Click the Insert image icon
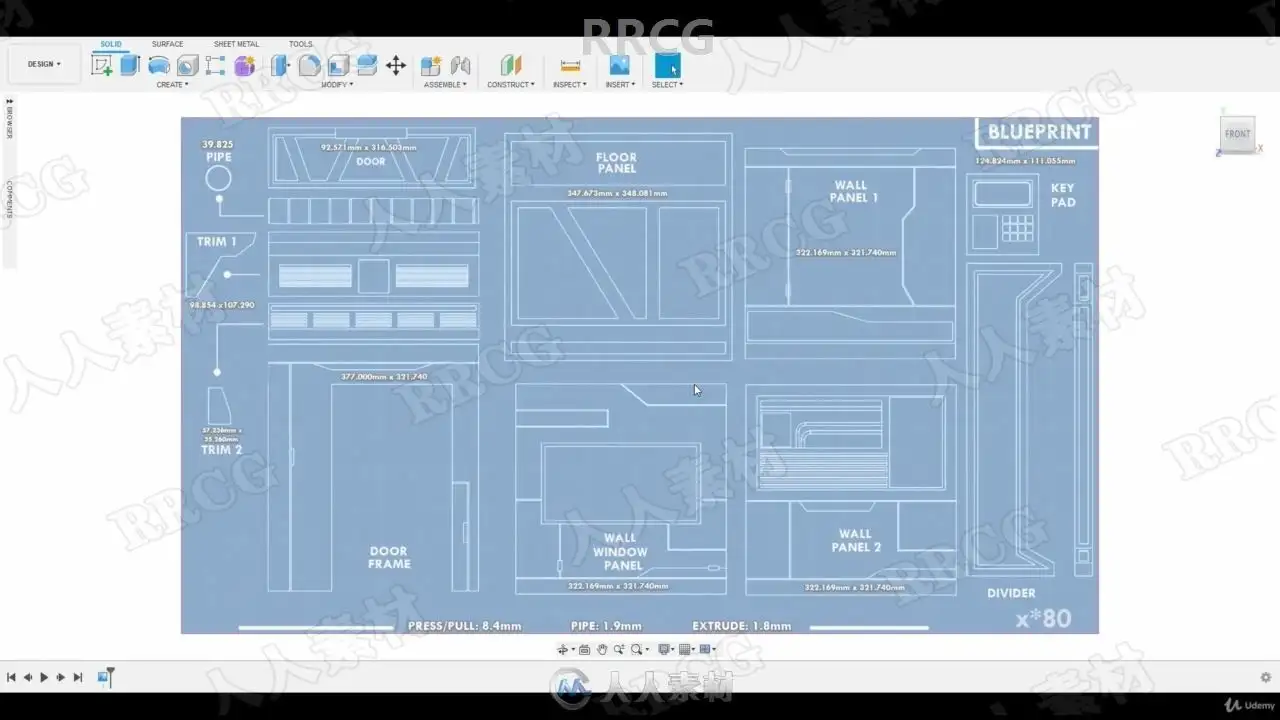This screenshot has height=720, width=1280. 619,65
